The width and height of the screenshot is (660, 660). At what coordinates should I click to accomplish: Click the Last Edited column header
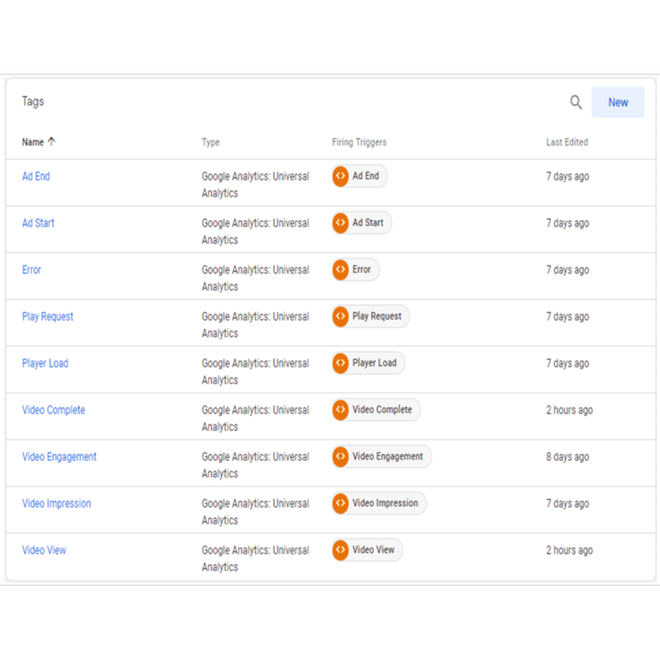567,142
